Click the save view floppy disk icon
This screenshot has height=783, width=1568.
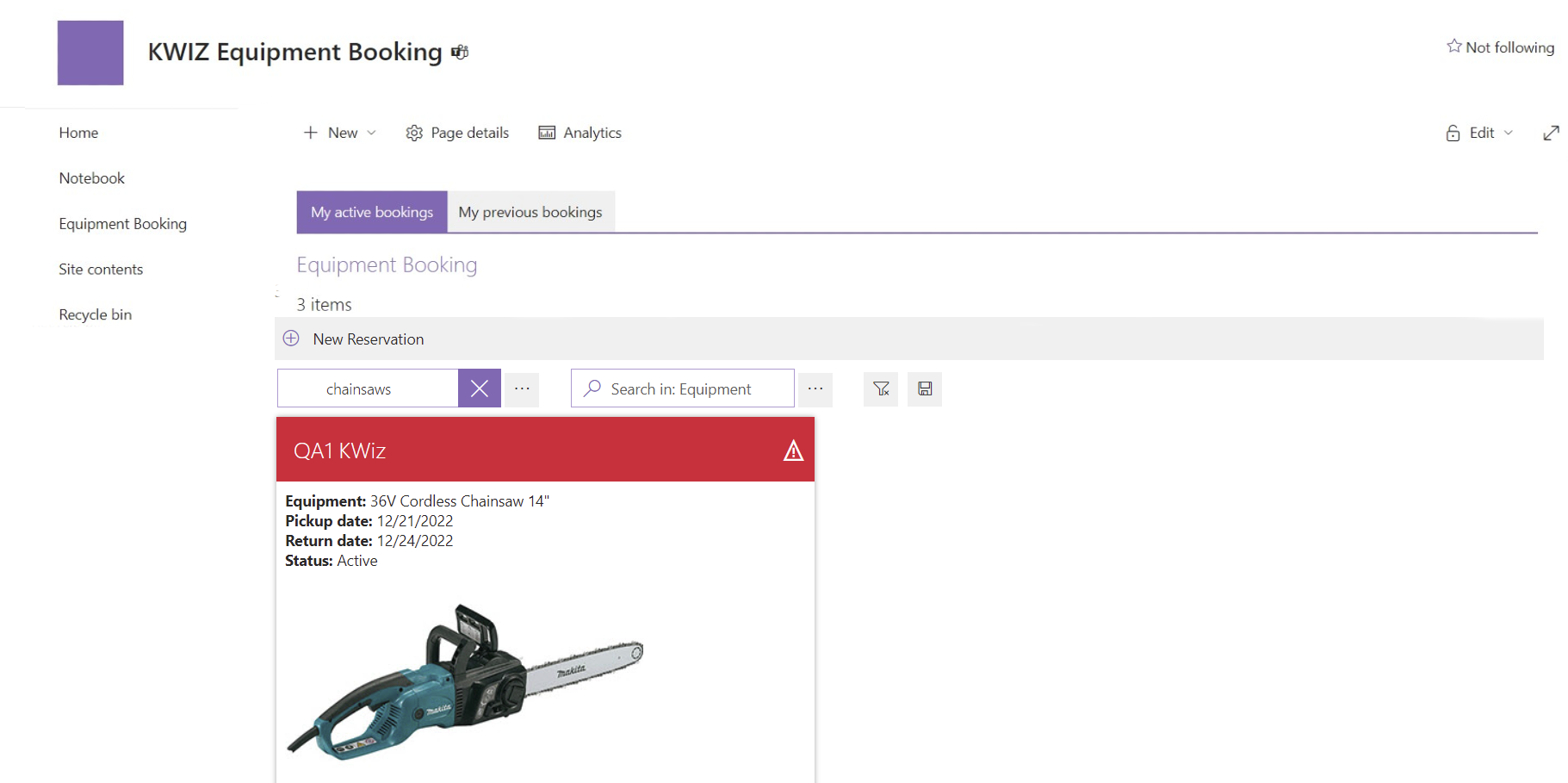pos(925,389)
